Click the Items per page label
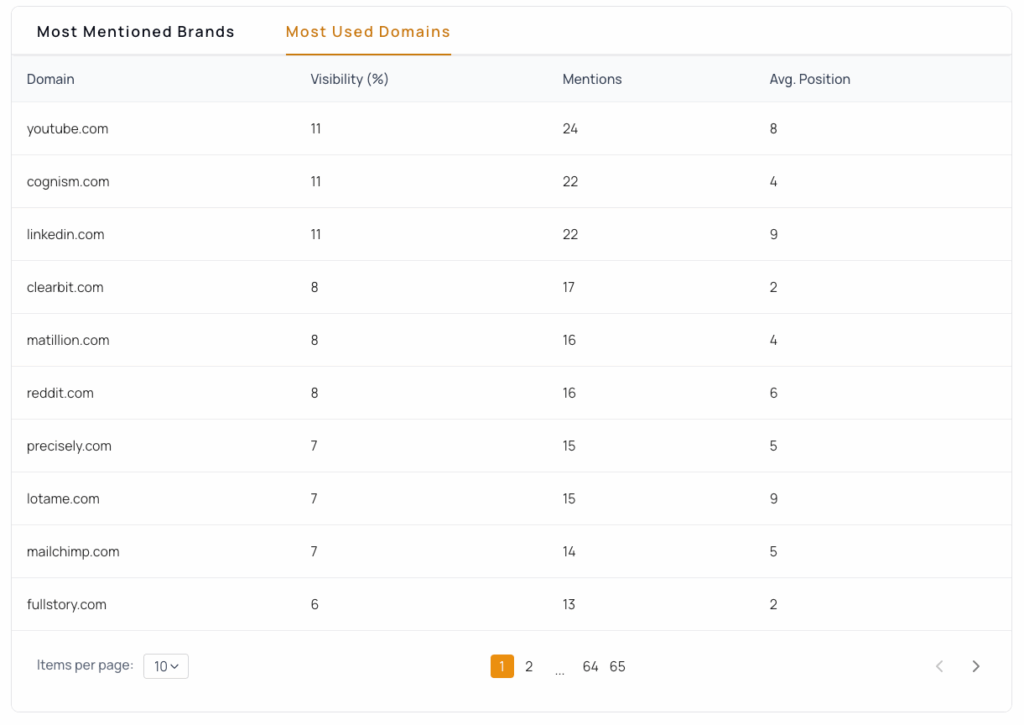Screen dimensions: 1024x725 point(85,665)
